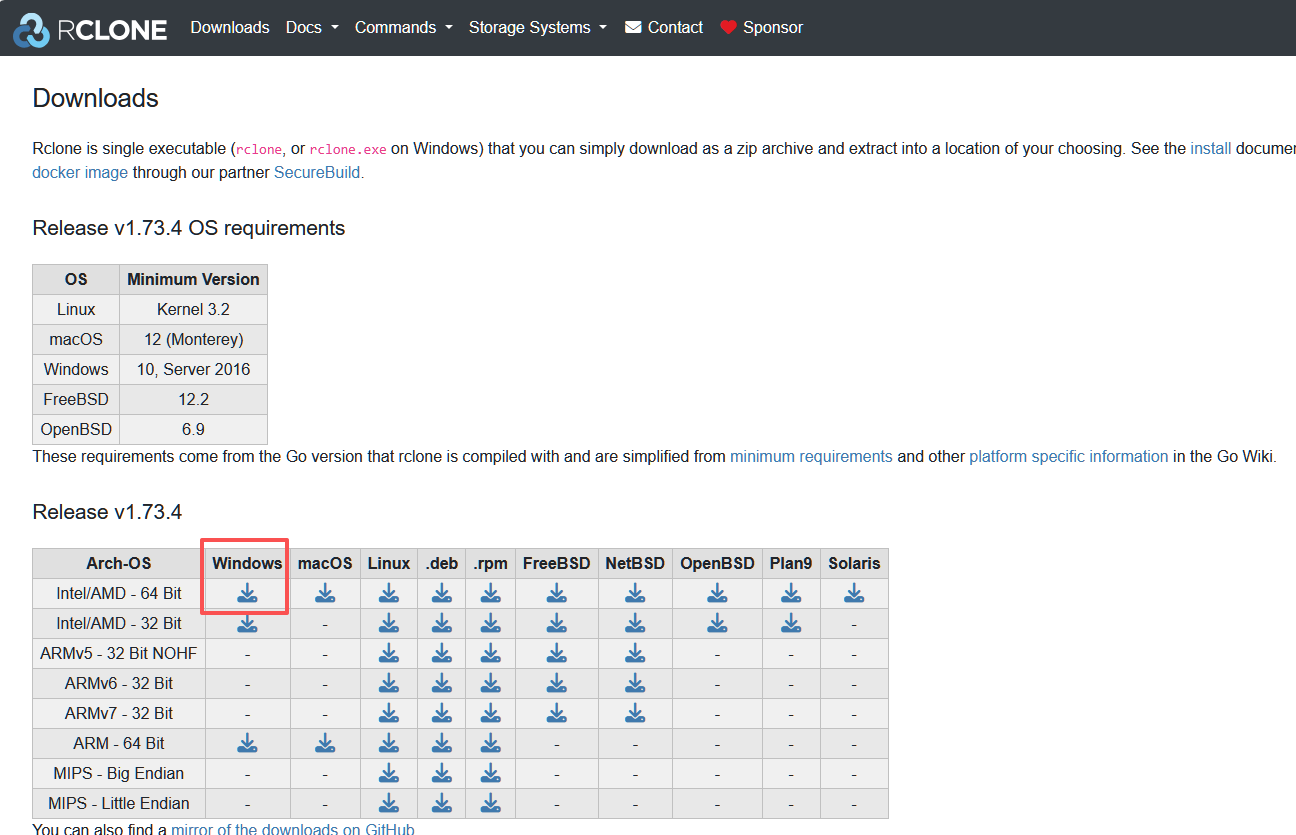
Task: Download .rpm Intel/AMD 64 Bit package
Action: click(490, 594)
